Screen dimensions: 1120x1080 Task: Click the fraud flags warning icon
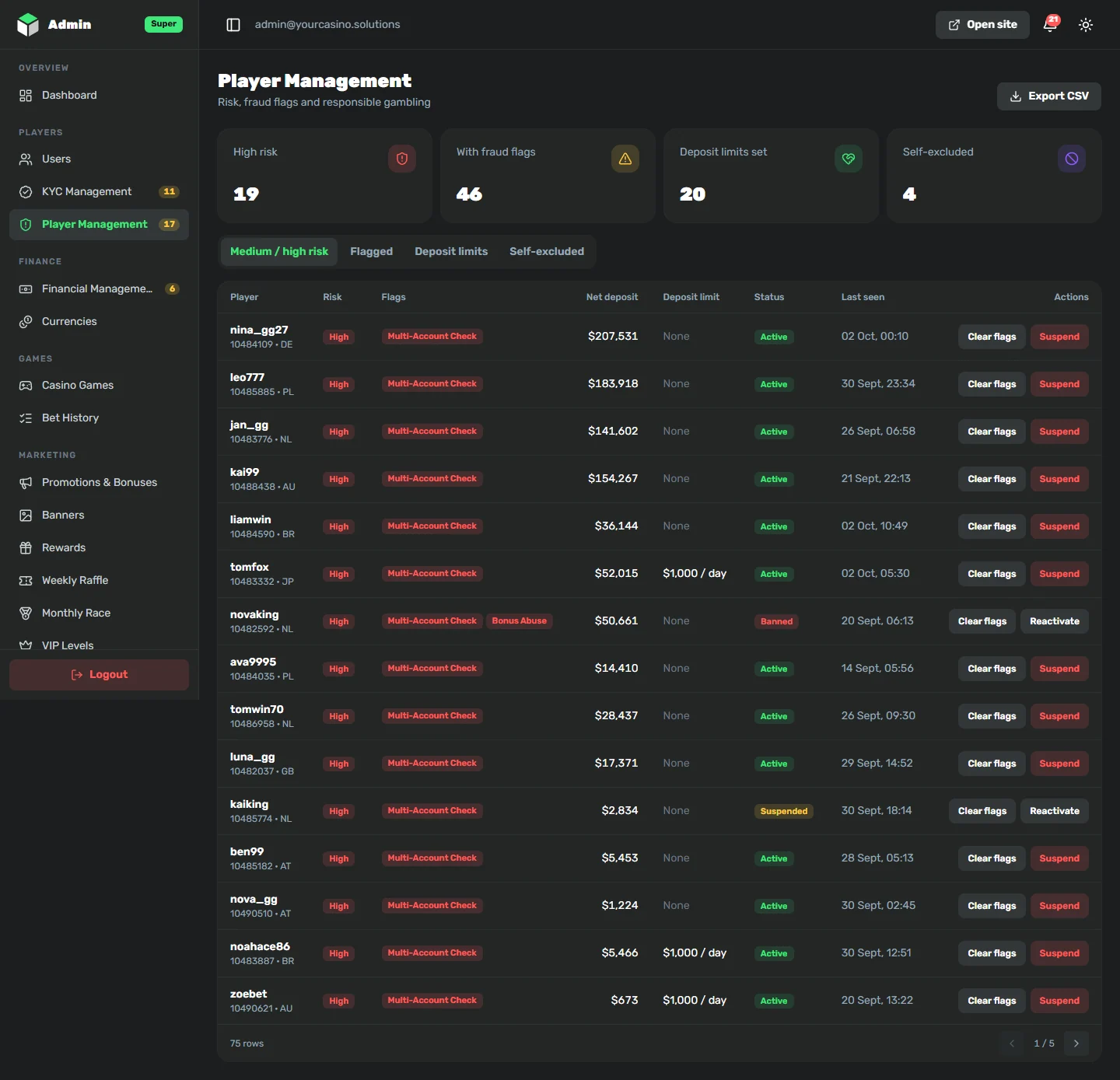click(x=625, y=159)
